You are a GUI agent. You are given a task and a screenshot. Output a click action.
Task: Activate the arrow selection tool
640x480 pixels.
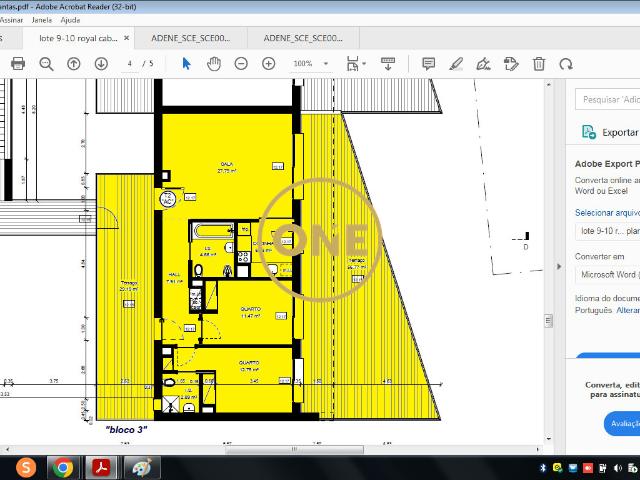point(186,63)
